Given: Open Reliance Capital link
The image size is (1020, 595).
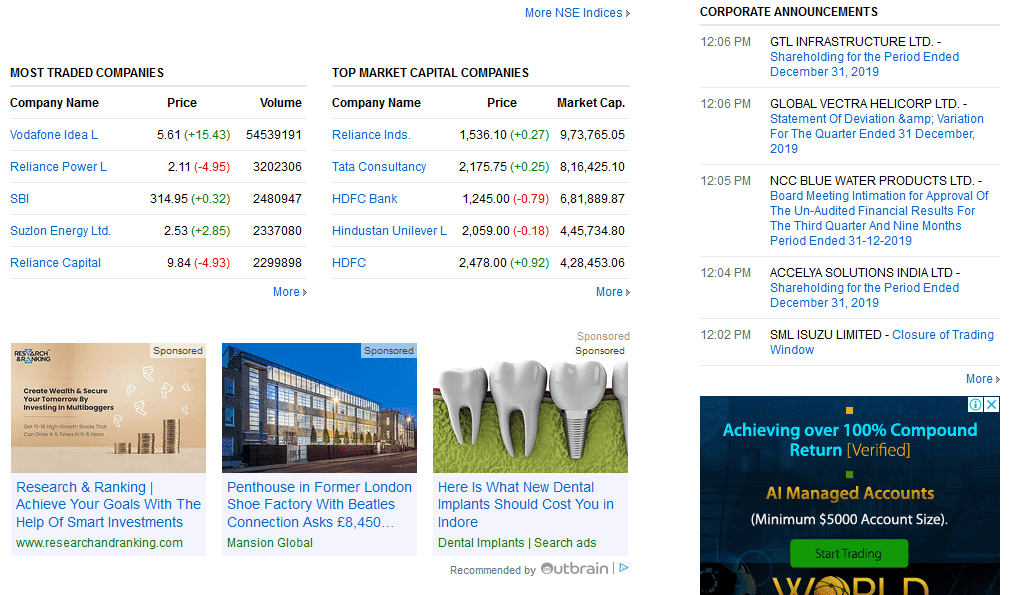Looking at the screenshot, I should tap(55, 263).
